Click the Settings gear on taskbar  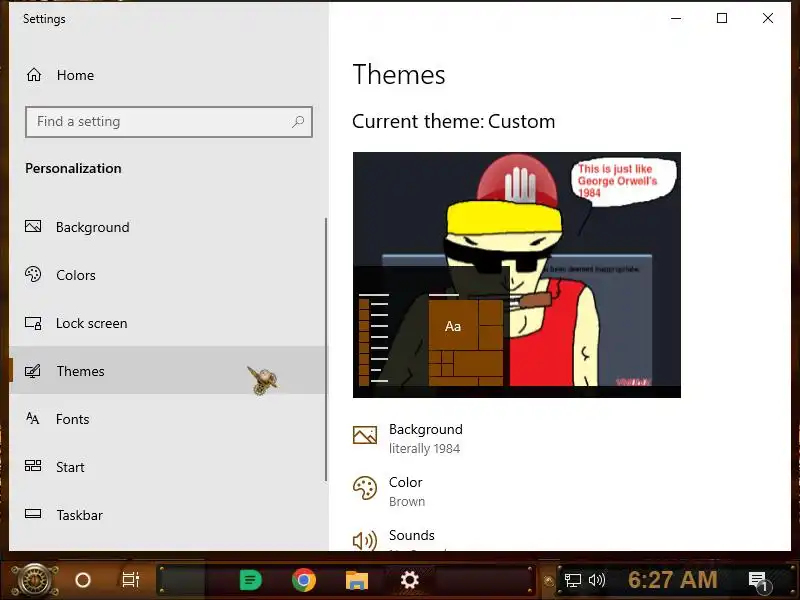tap(409, 580)
